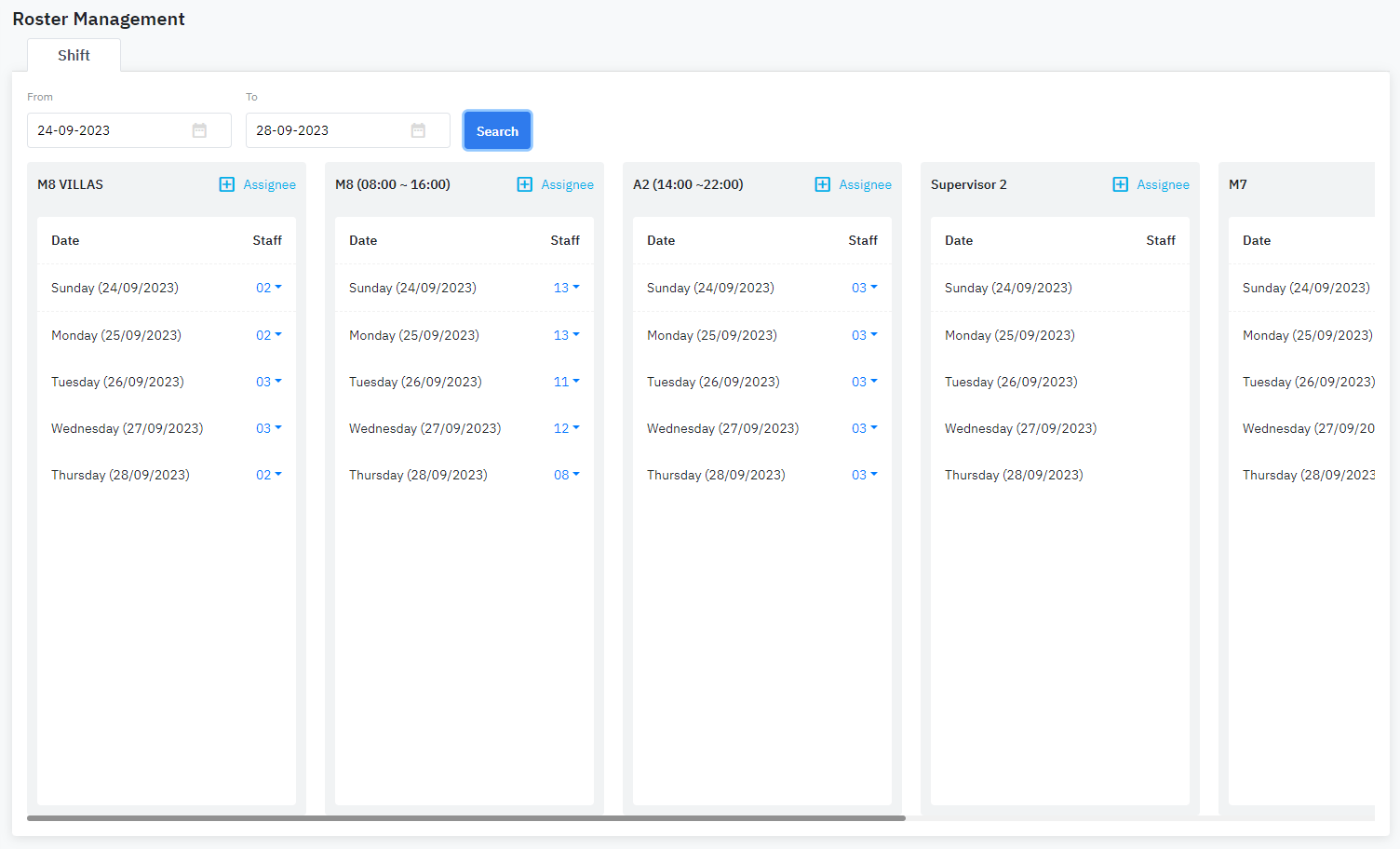Expand M8 VILLAS Tuesday staff dropdown 03
The image size is (1400, 849).
(268, 382)
